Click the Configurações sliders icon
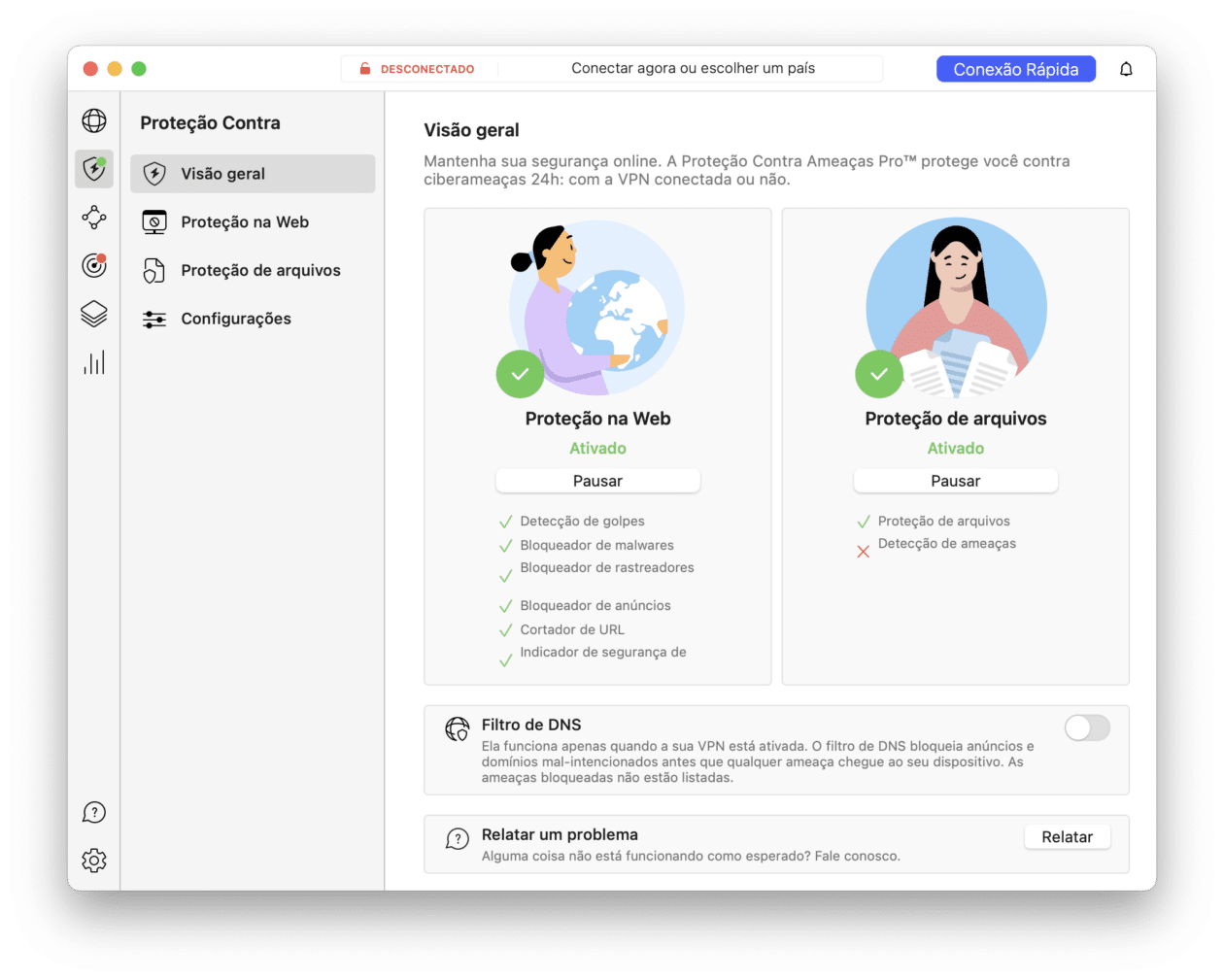This screenshot has width=1224, height=980. click(x=154, y=319)
